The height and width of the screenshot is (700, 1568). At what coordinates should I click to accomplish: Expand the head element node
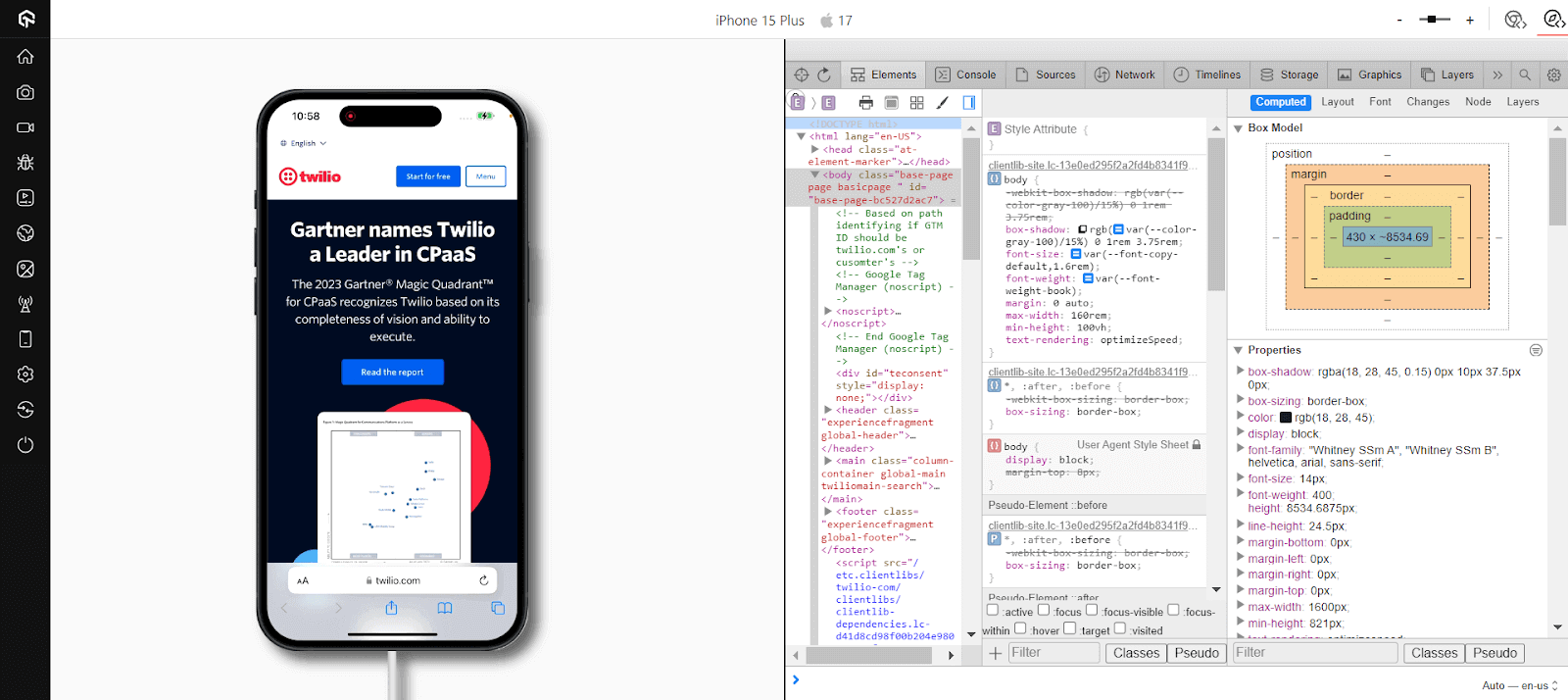point(814,149)
